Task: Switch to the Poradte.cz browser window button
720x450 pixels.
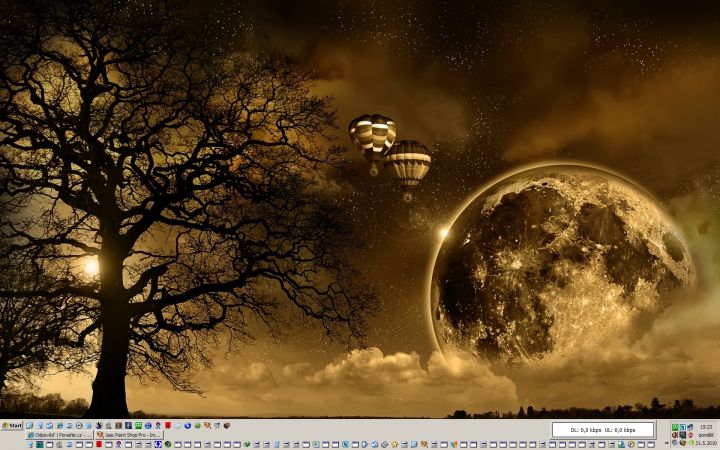Action: (x=59, y=435)
